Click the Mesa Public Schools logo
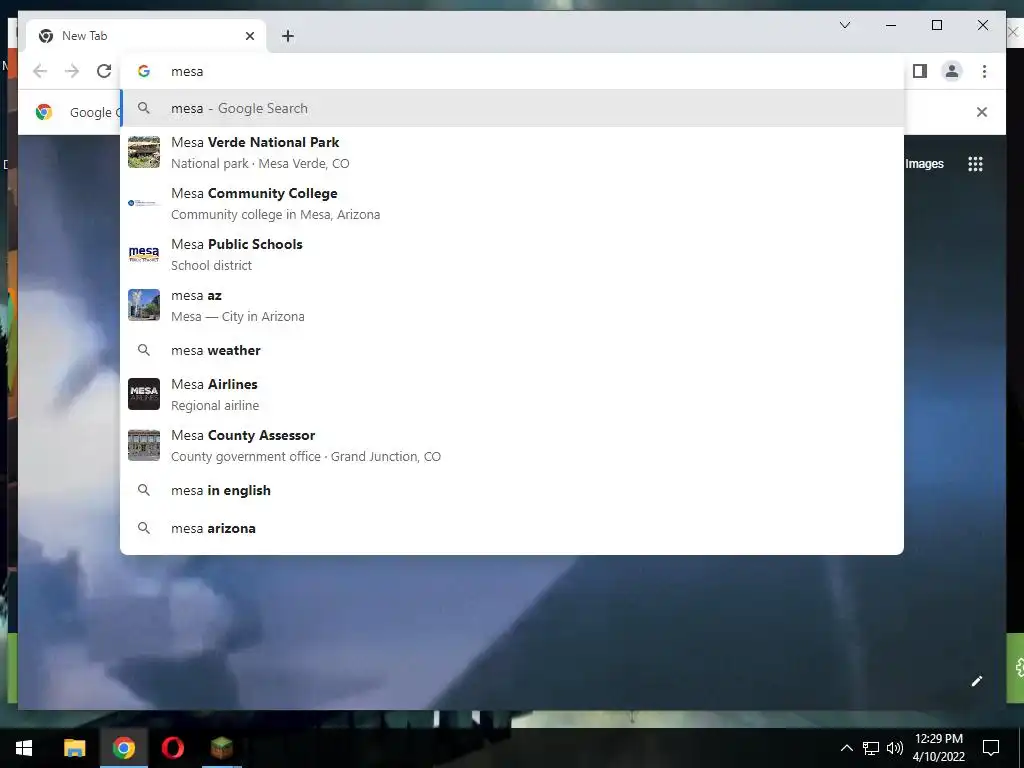 tap(144, 254)
